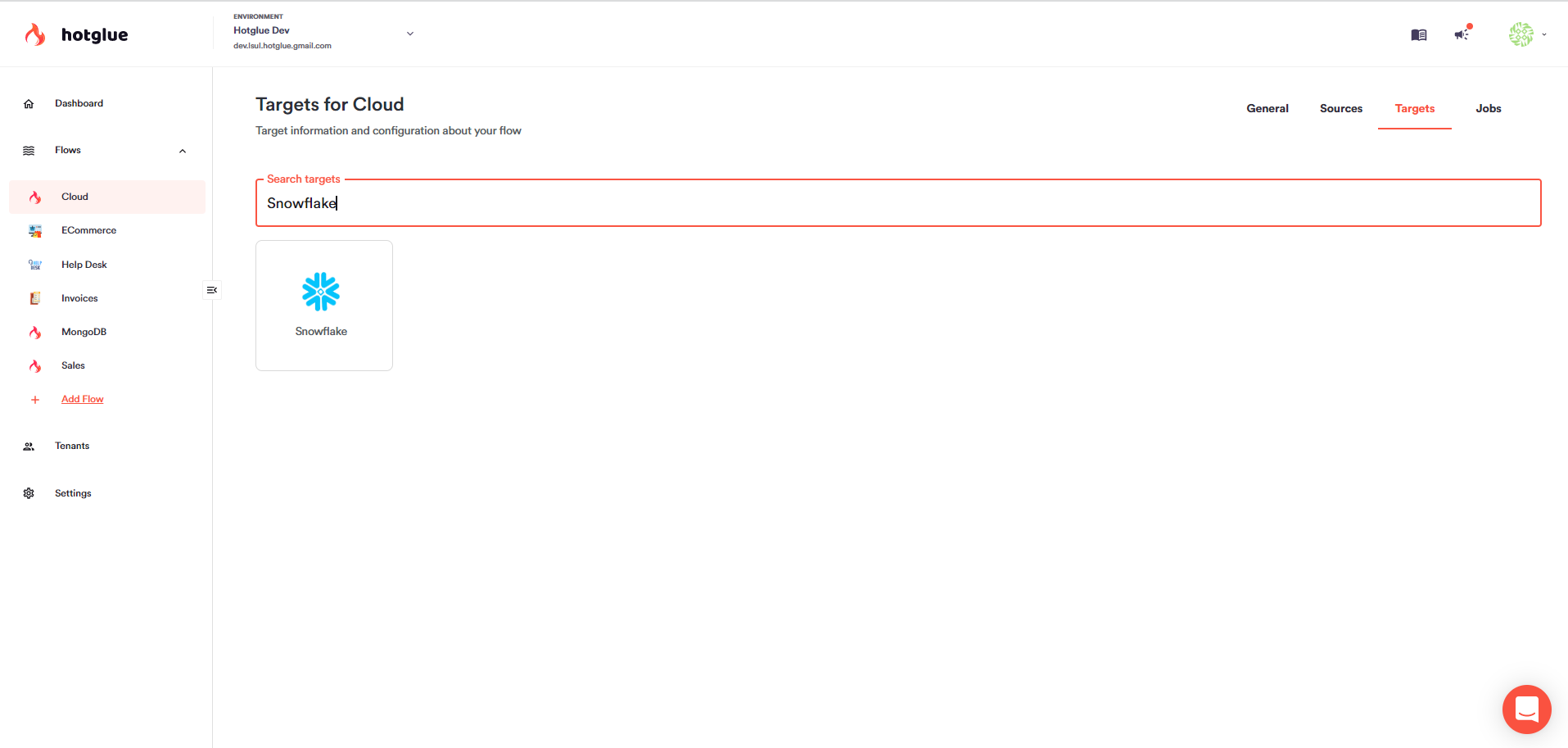Click the Flows waves icon
Viewport: 1568px width, 748px height.
29,151
